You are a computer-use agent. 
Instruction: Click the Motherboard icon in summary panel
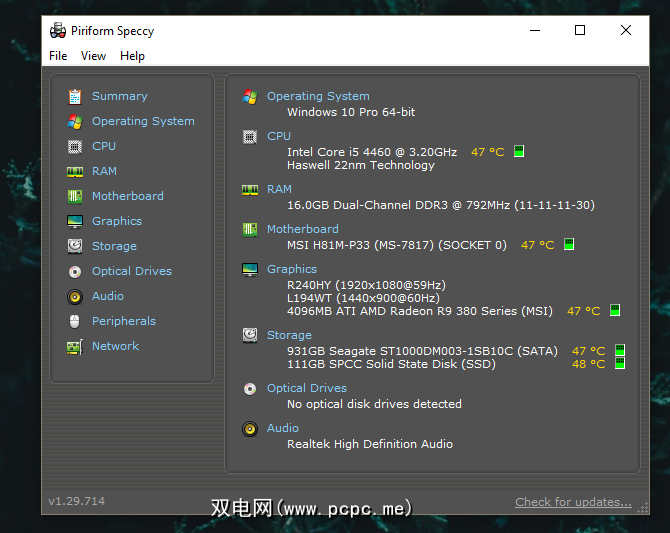click(x=250, y=230)
